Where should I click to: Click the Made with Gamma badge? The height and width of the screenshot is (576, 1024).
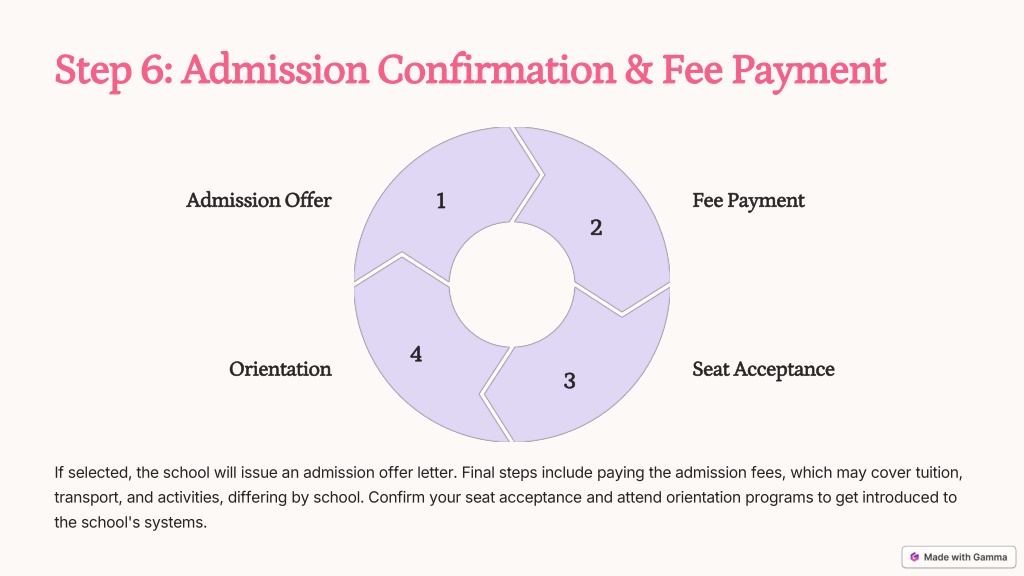click(959, 557)
